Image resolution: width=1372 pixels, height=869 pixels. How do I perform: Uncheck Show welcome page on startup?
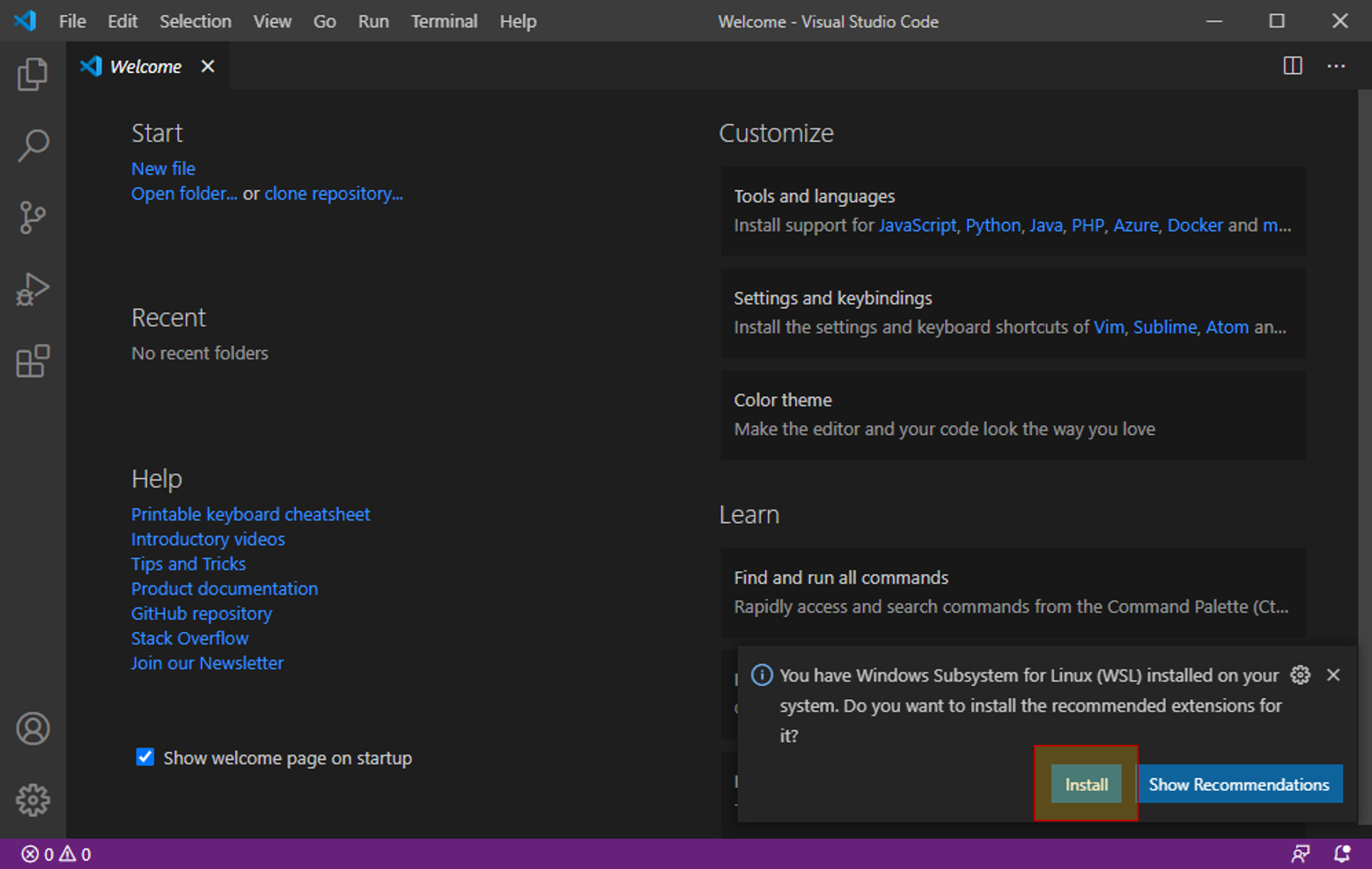coord(145,757)
